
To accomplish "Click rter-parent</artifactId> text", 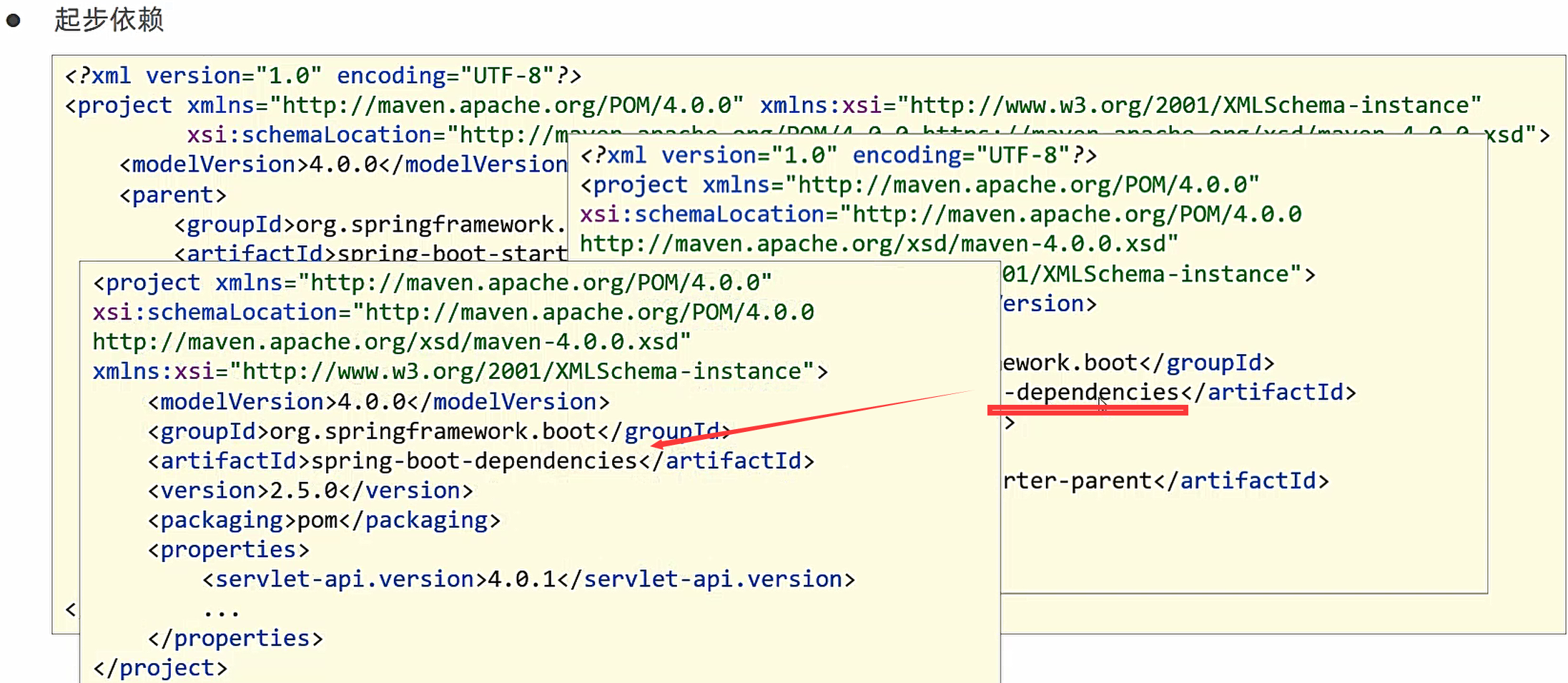I will point(1165,481).
